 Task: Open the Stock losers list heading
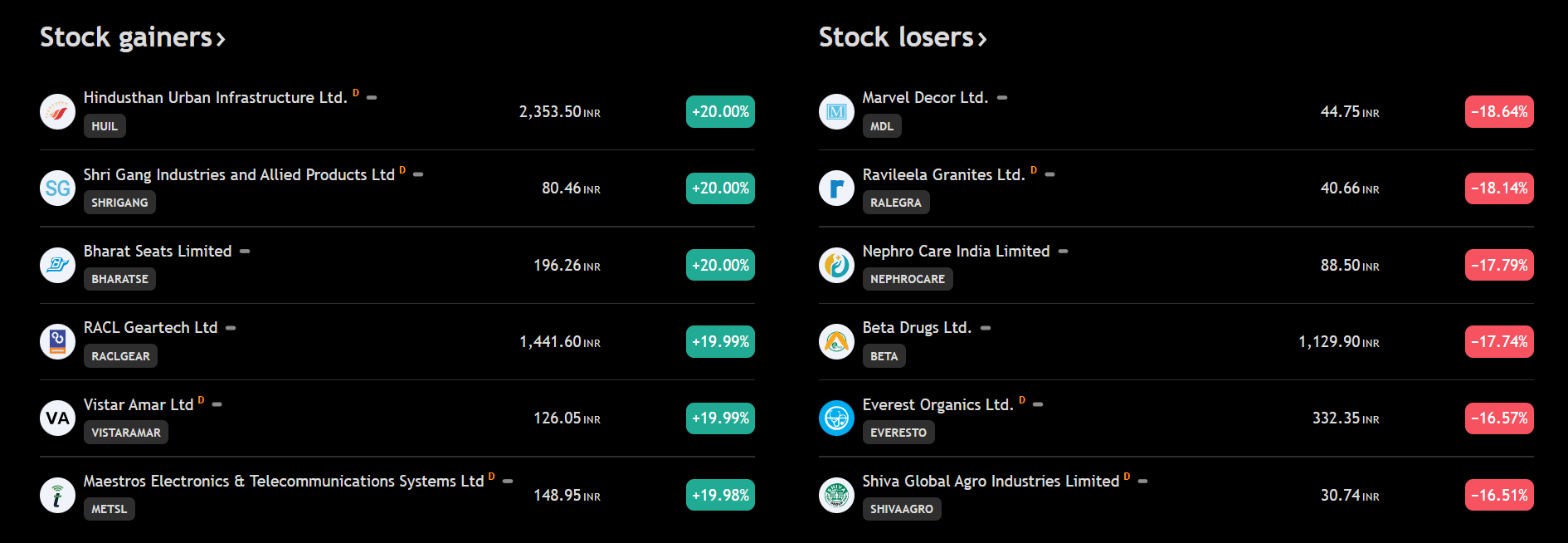pos(902,37)
